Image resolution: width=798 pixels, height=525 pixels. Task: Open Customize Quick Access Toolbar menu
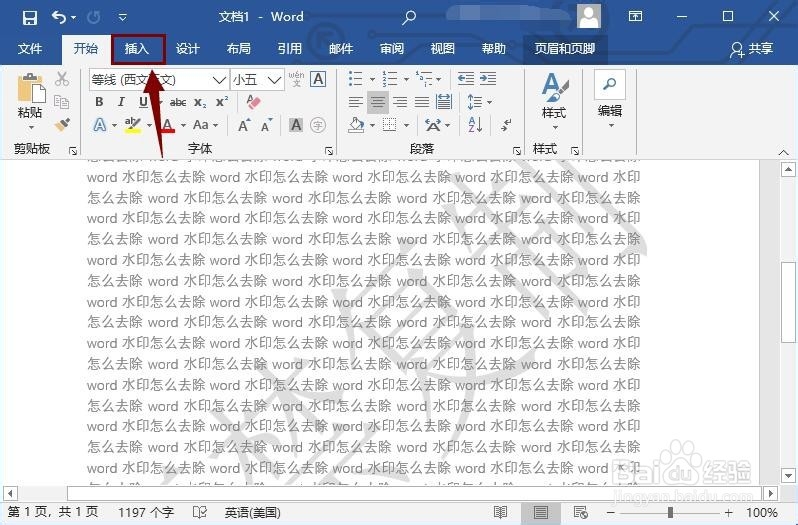[x=123, y=17]
